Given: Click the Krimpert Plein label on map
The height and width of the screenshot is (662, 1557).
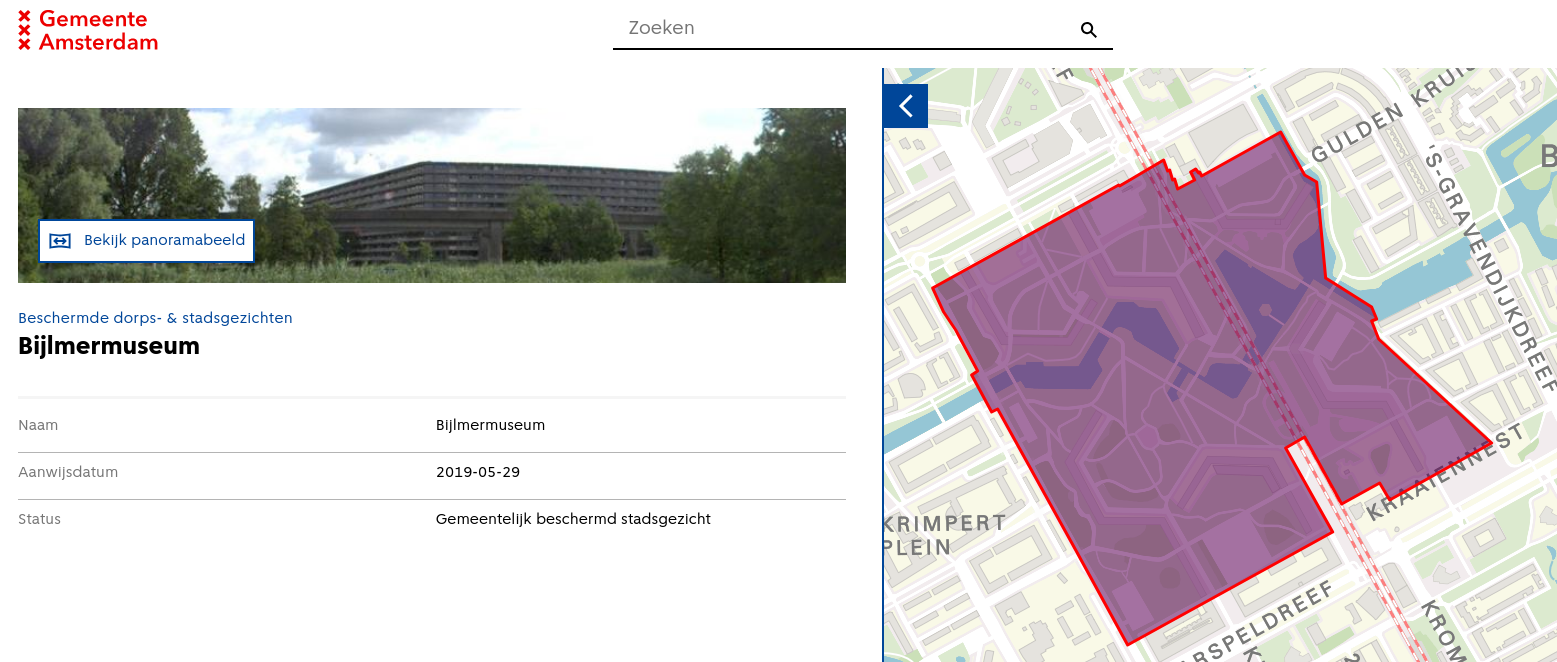Looking at the screenshot, I should pyautogui.click(x=944, y=535).
